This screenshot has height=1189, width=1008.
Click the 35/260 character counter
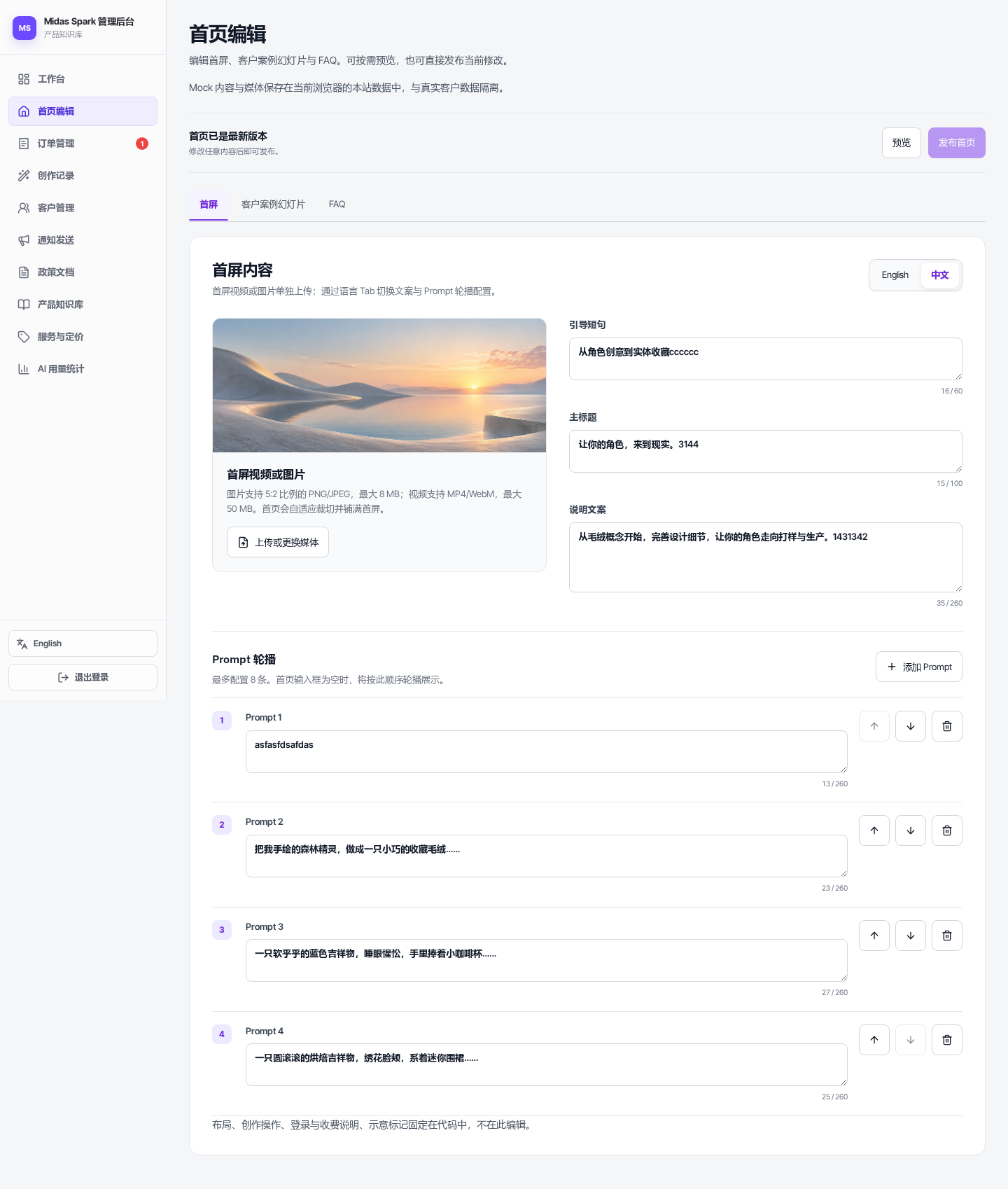point(949,603)
